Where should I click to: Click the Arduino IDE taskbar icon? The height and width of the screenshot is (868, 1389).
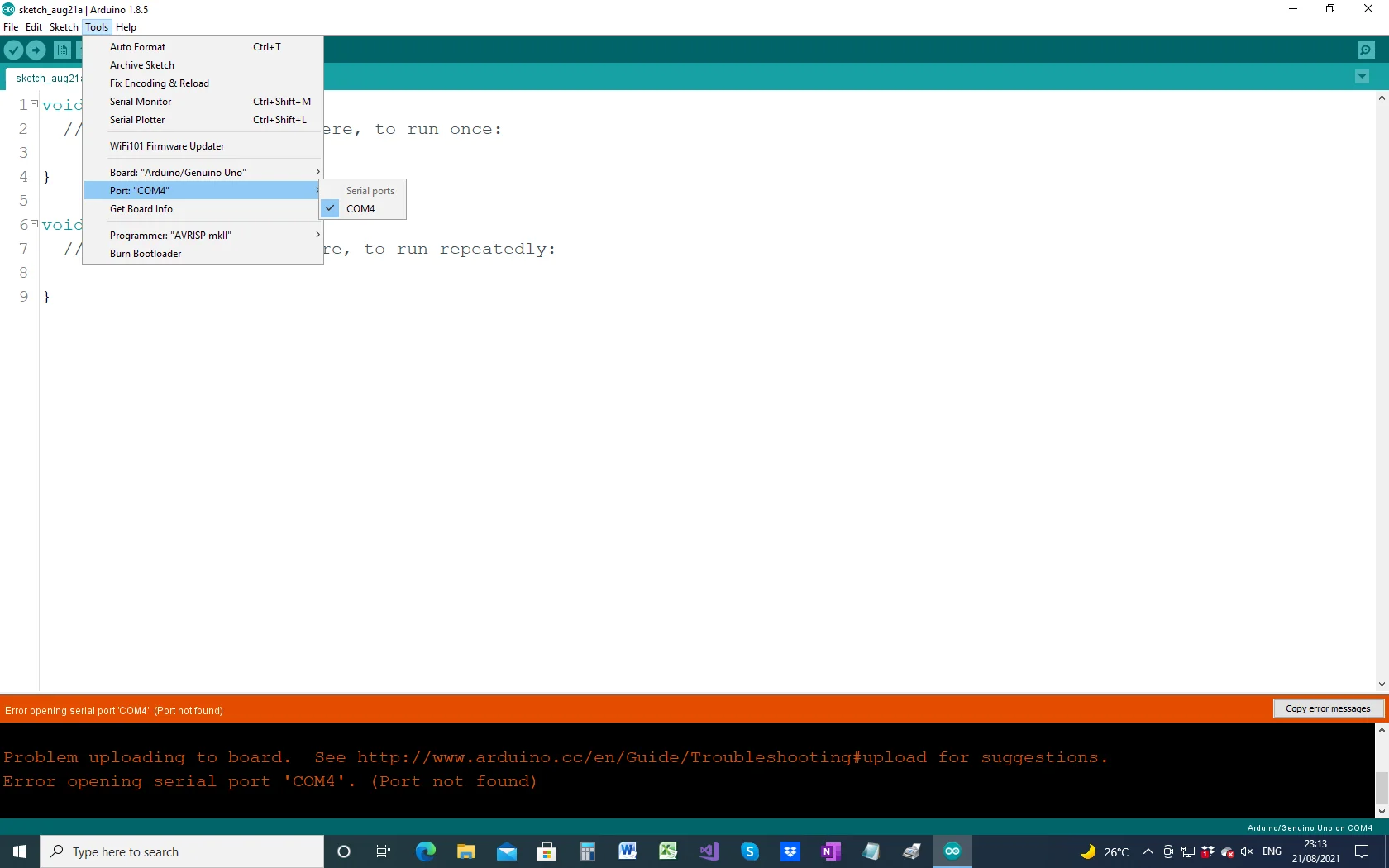coord(952,851)
